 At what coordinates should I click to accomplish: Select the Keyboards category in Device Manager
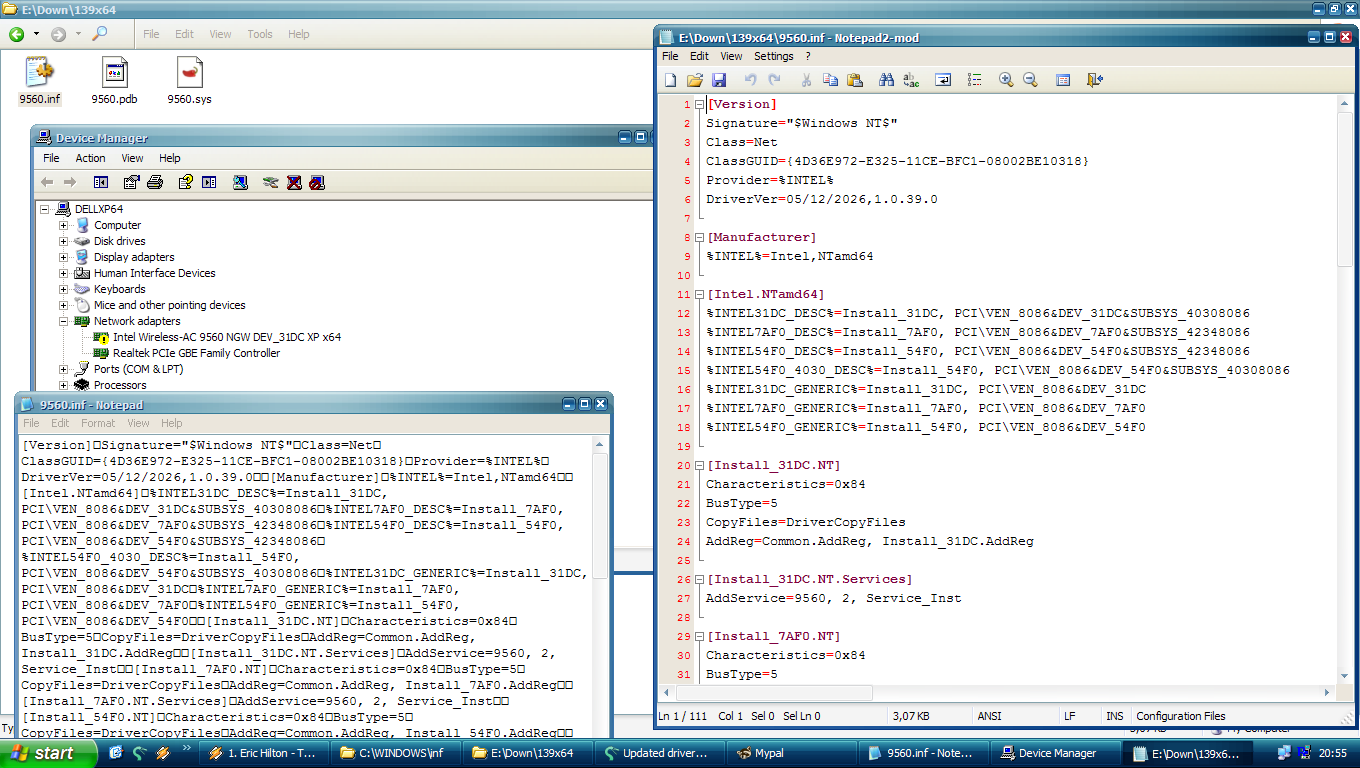(119, 289)
